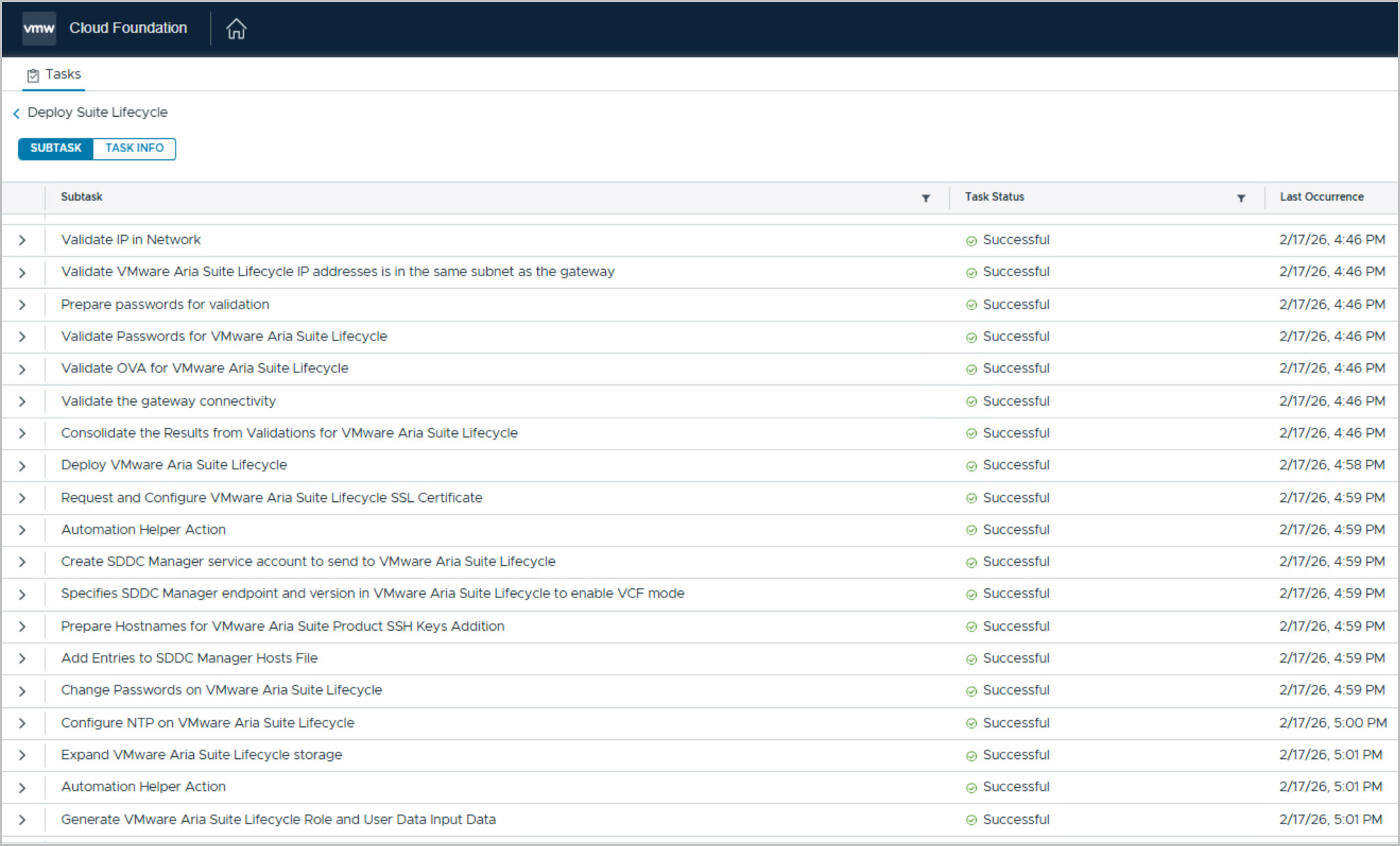The height and width of the screenshot is (846, 1400).
Task: Click success icon for Deploy VMware Aria Suite Lifecycle
Action: [x=971, y=466]
